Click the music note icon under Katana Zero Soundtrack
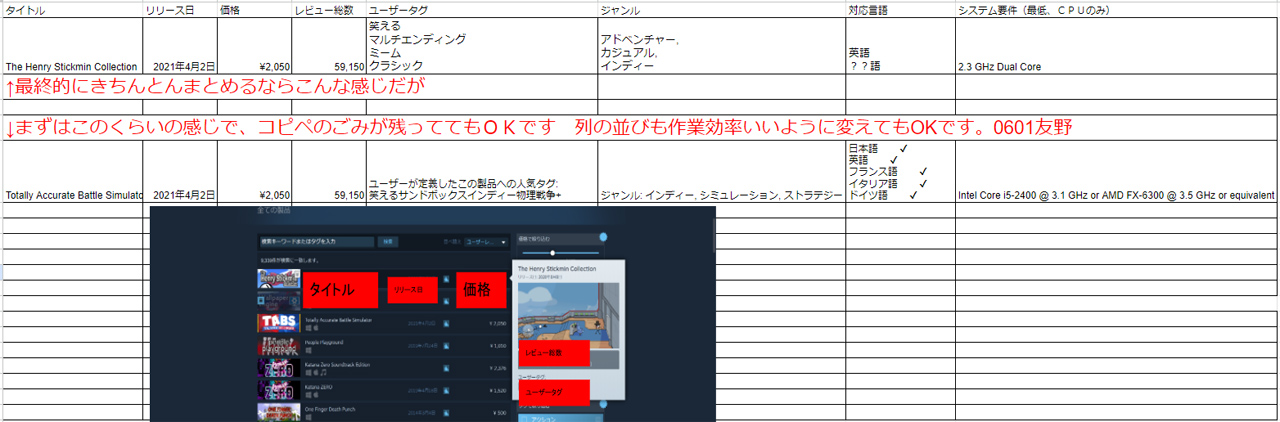Screen dimensions: 1280x422 pos(324,373)
